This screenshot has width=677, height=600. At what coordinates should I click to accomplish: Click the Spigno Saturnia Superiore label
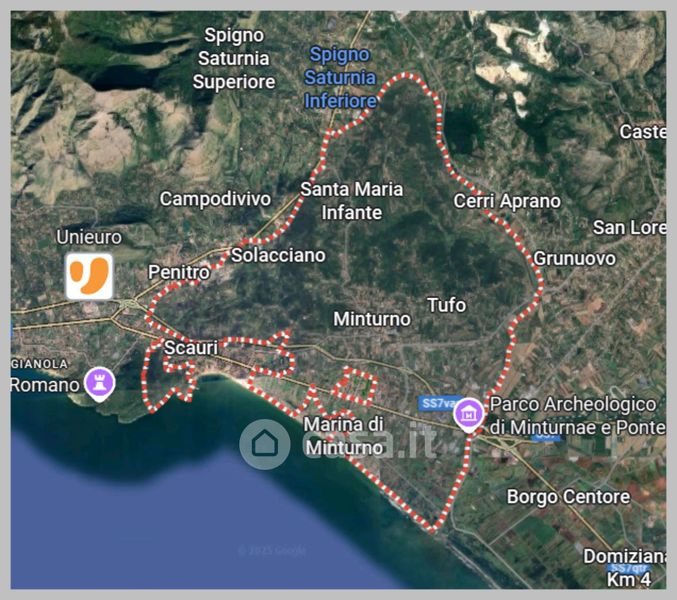coord(234,58)
